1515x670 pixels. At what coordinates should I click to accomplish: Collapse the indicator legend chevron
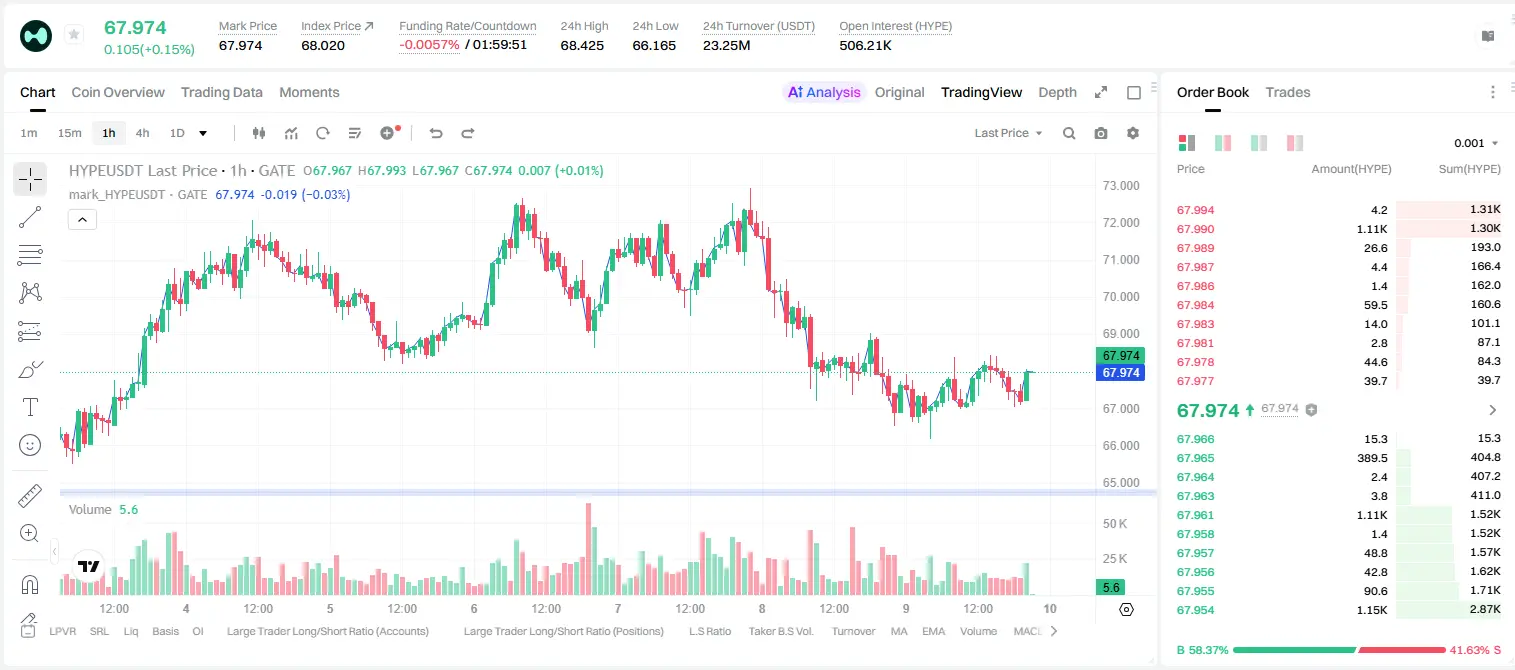tap(82, 220)
